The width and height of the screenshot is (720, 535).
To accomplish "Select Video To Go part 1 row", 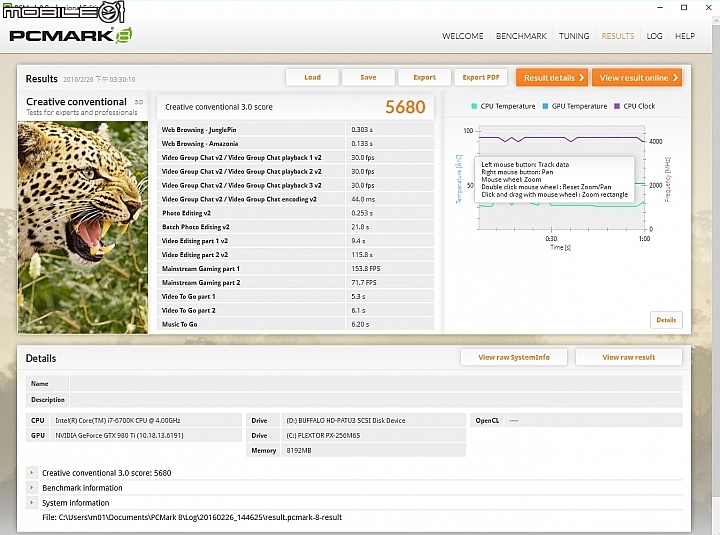I will pyautogui.click(x=295, y=296).
